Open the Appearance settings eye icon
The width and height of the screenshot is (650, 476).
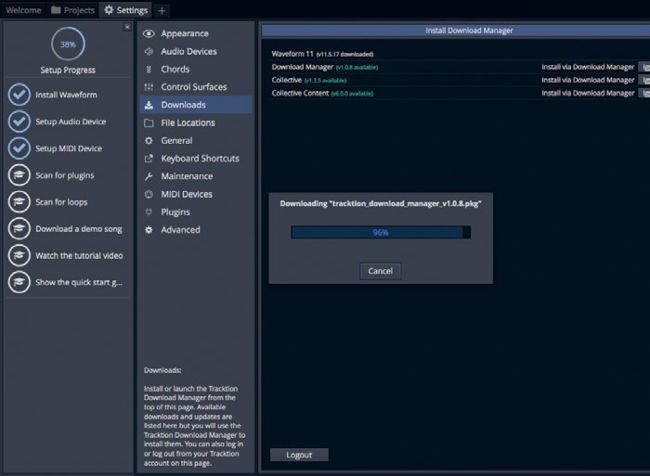pos(149,34)
